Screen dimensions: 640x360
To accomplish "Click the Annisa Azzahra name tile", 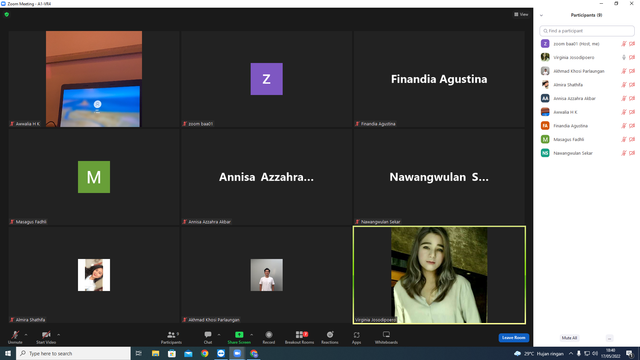I will [x=267, y=177].
